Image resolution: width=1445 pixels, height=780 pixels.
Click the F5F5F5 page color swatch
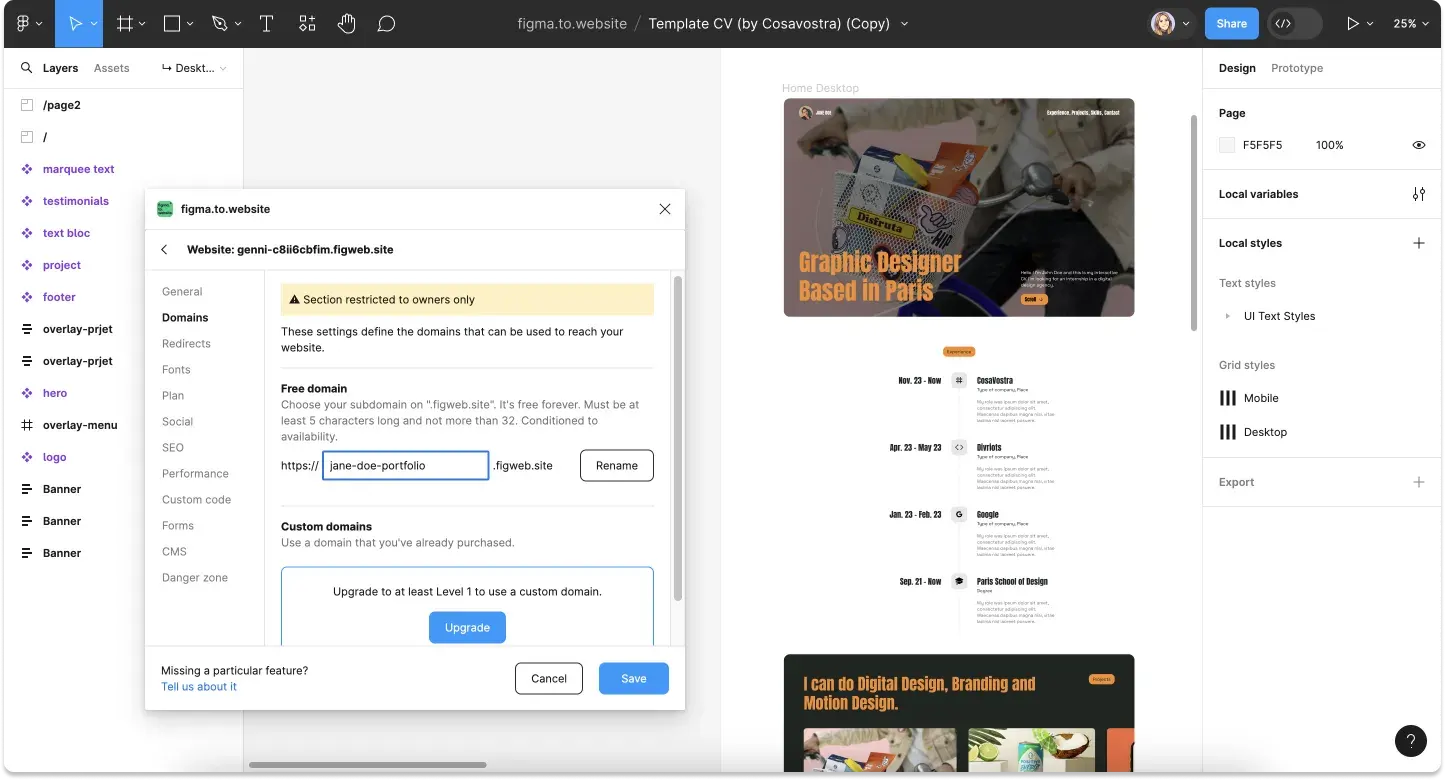(x=1227, y=145)
